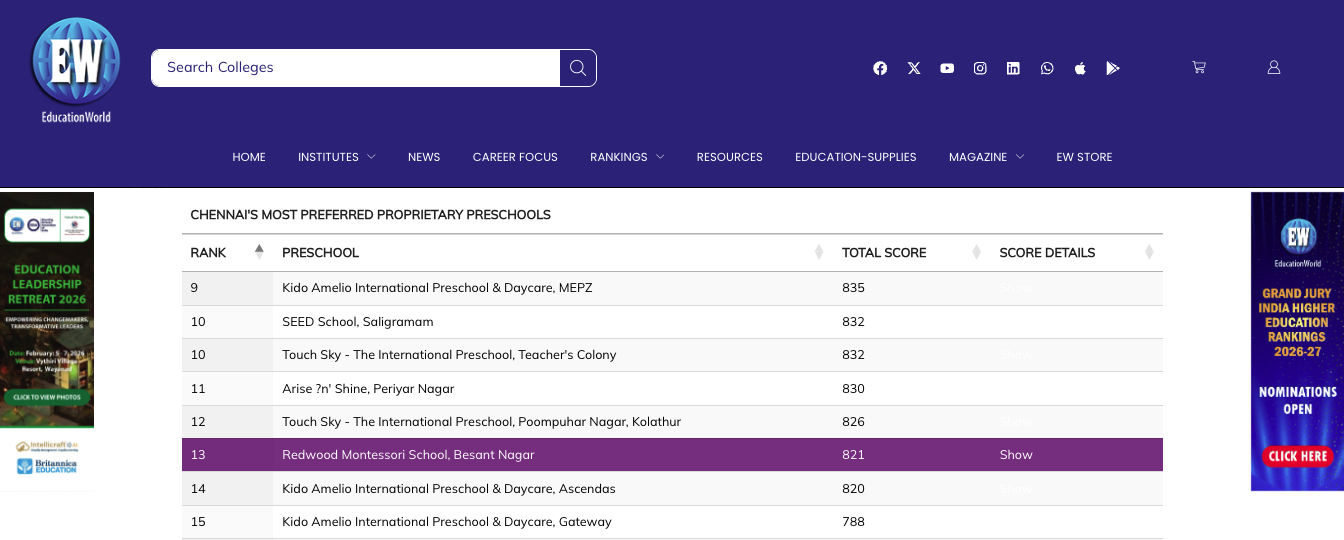Image resolution: width=1344 pixels, height=540 pixels.
Task: Open the Instagram icon in header
Action: 981,68
